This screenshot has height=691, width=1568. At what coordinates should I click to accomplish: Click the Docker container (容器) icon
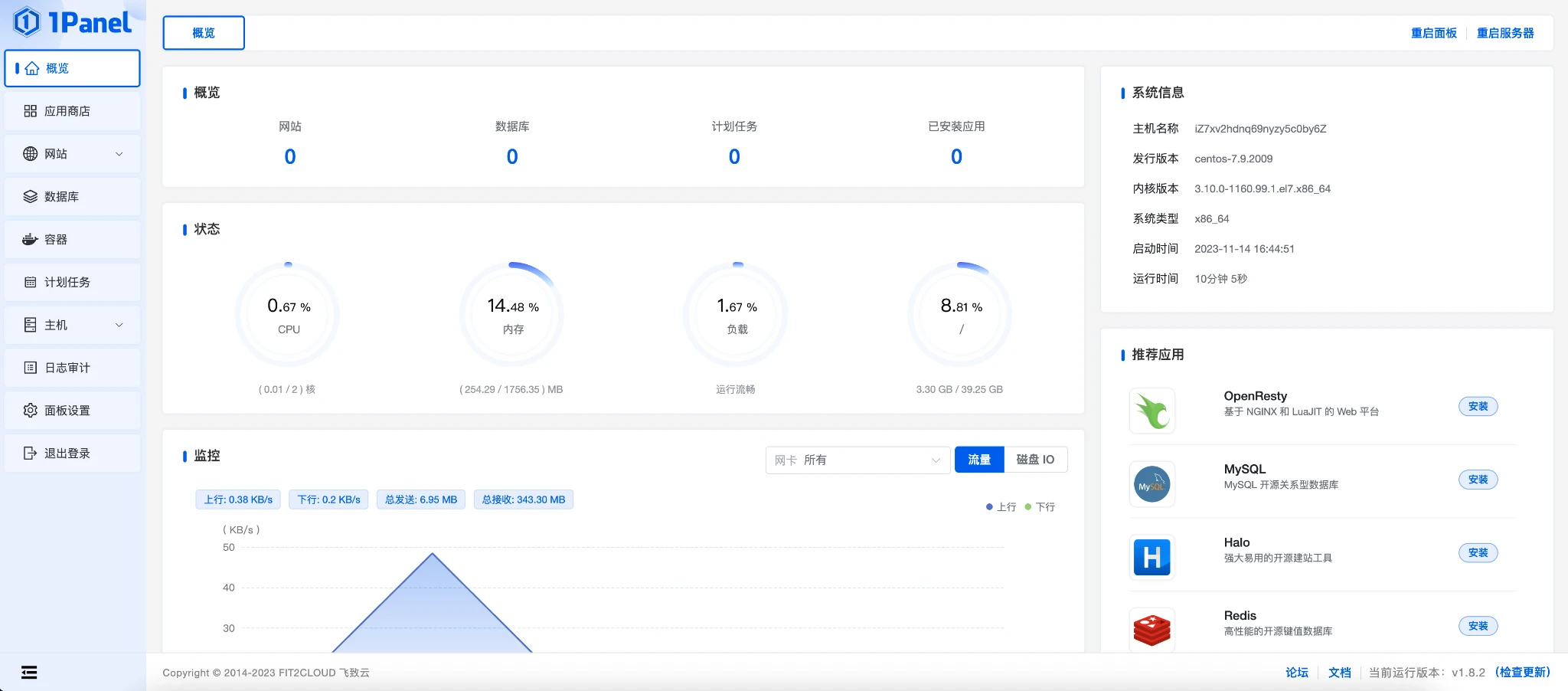pyautogui.click(x=31, y=240)
